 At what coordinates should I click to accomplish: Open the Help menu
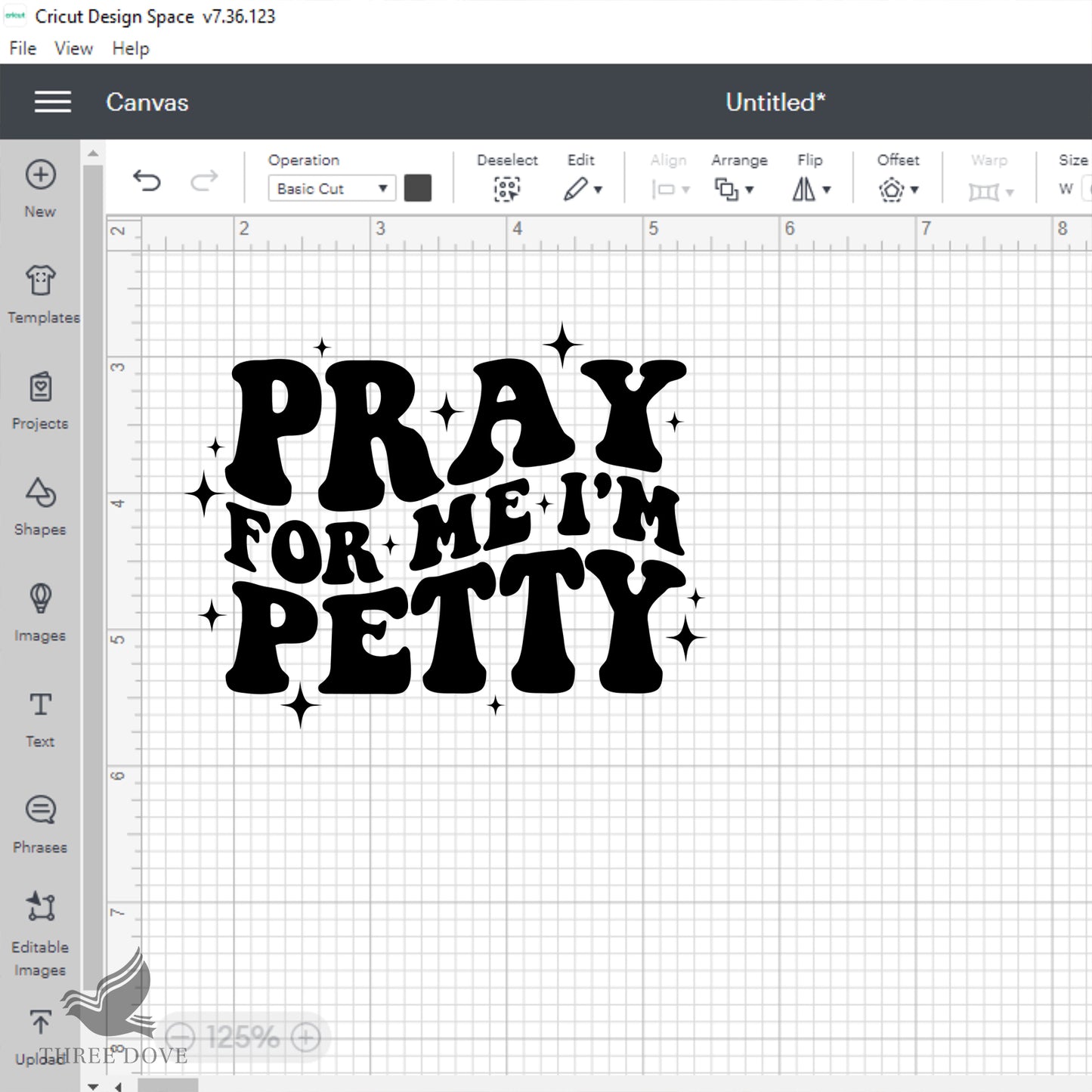click(131, 48)
